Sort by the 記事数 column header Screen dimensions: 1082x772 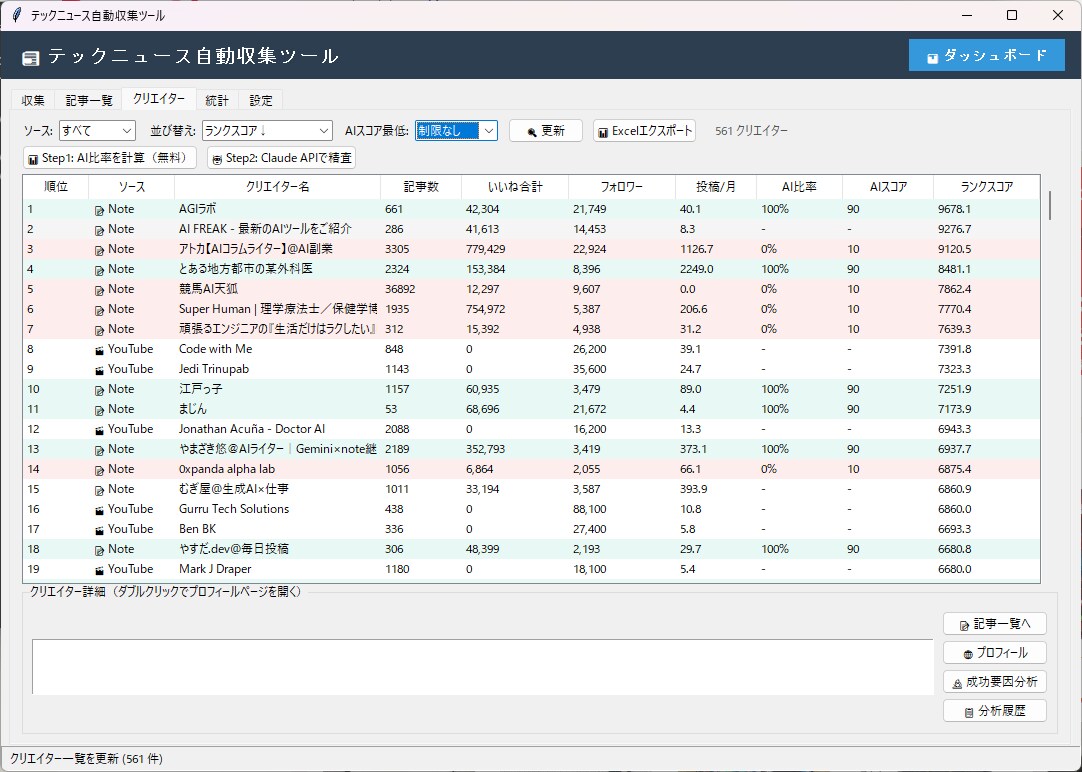421,187
